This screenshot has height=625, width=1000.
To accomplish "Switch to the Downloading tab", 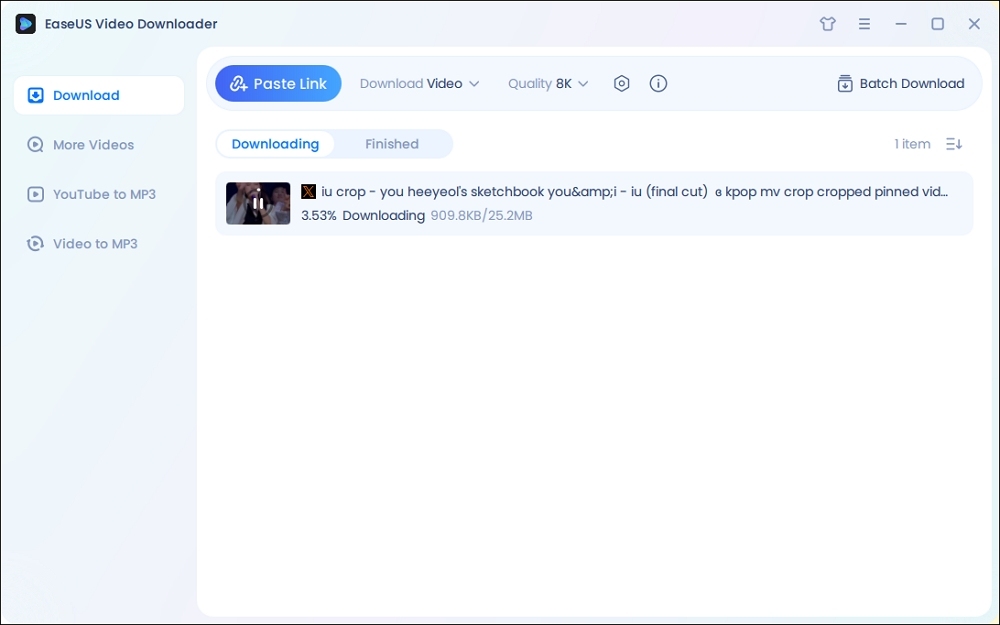I will tap(276, 144).
